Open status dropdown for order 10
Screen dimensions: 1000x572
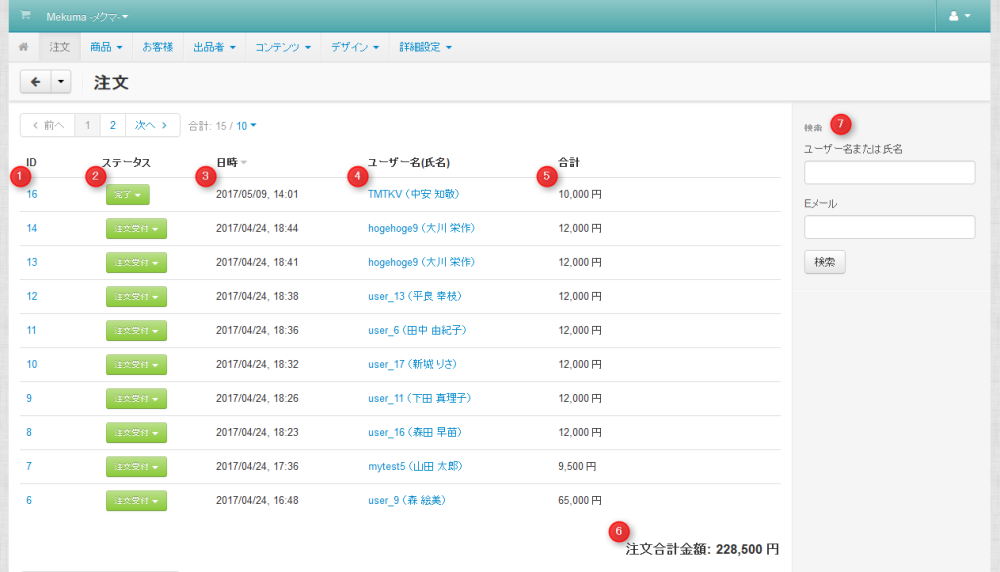point(136,364)
